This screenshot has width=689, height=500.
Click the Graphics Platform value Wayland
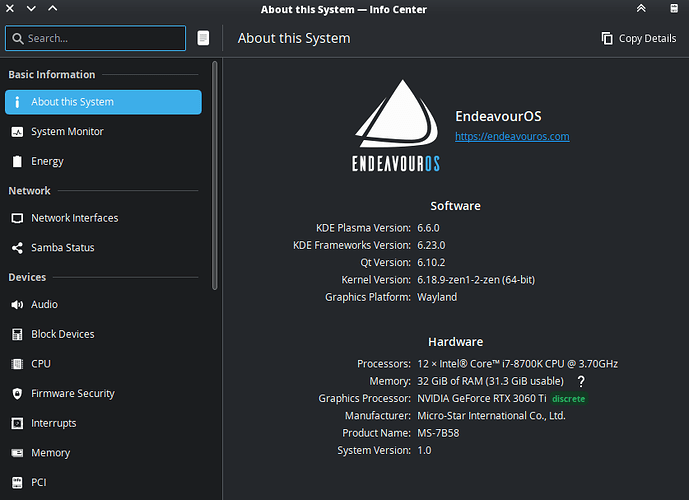[437, 297]
